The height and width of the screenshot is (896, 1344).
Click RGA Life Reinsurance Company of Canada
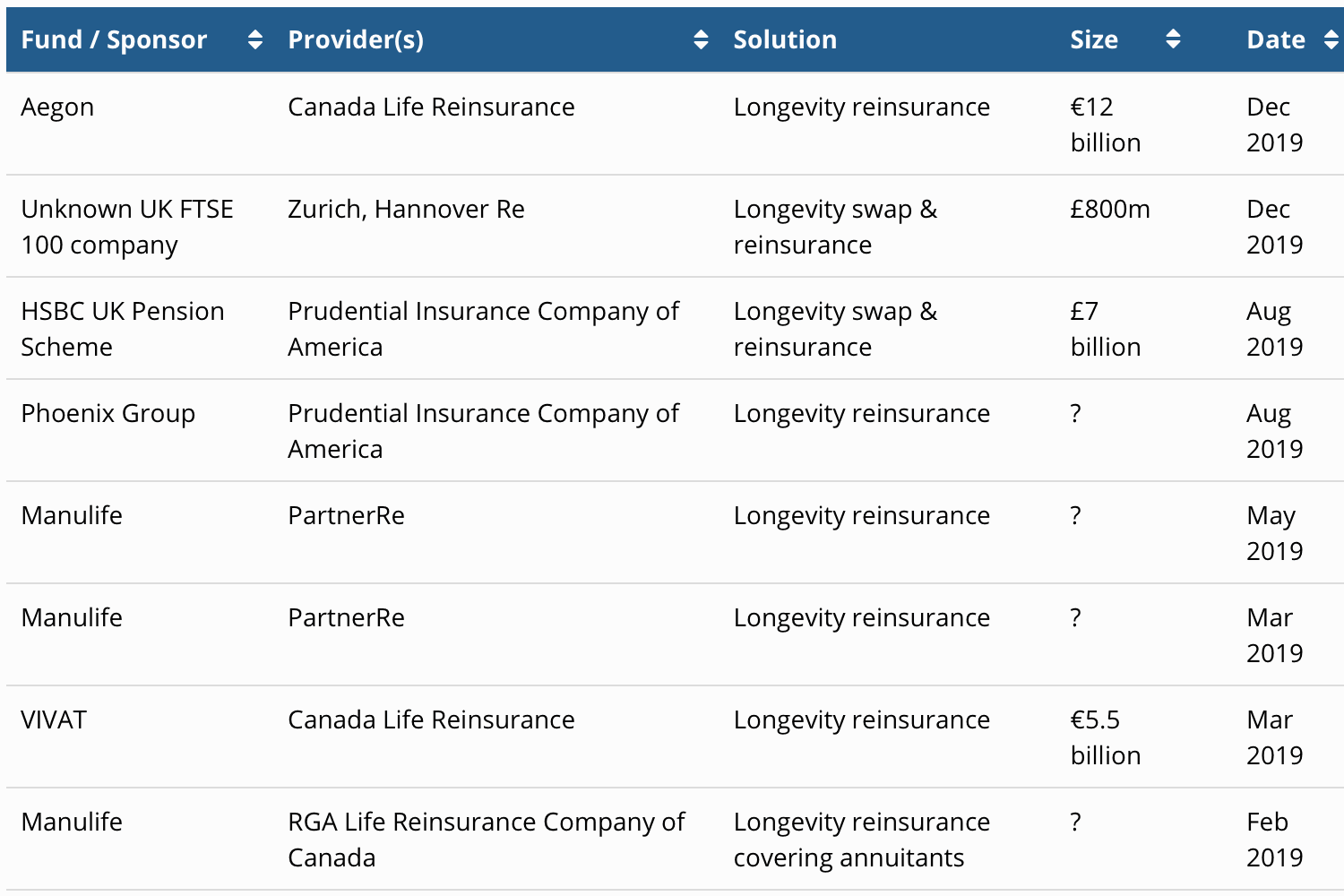click(486, 840)
